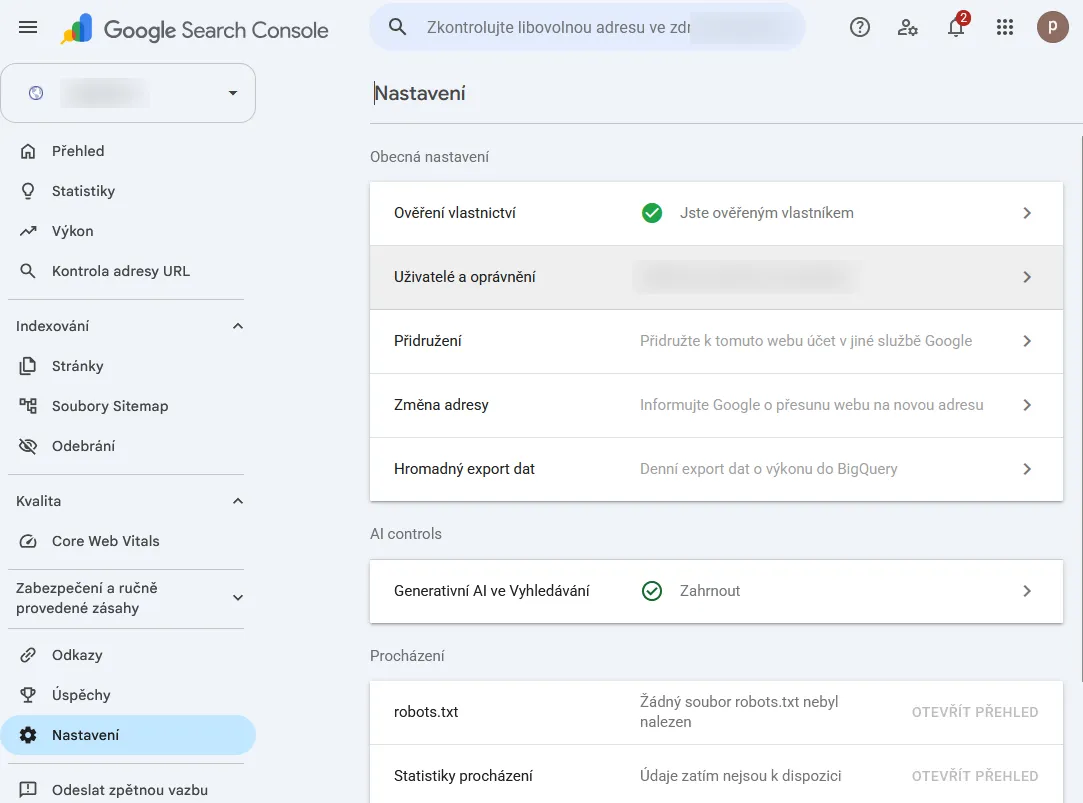Click Otevřít přehled for Statistiky procházení
The width and height of the screenshot is (1083, 803).
[975, 776]
